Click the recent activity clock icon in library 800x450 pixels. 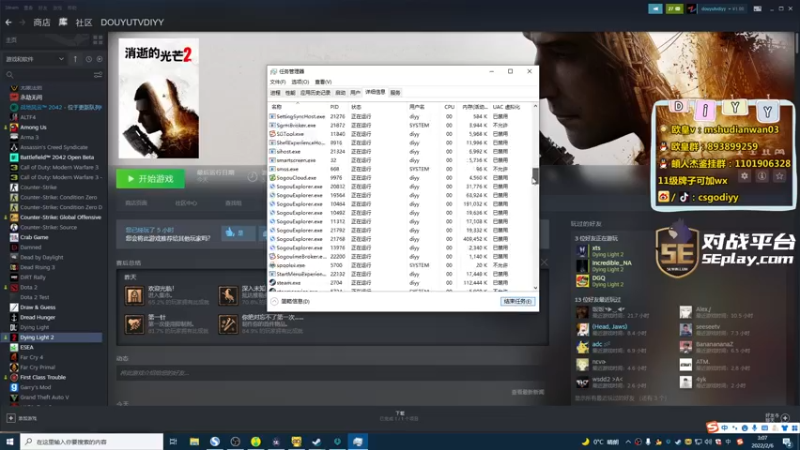(x=89, y=59)
